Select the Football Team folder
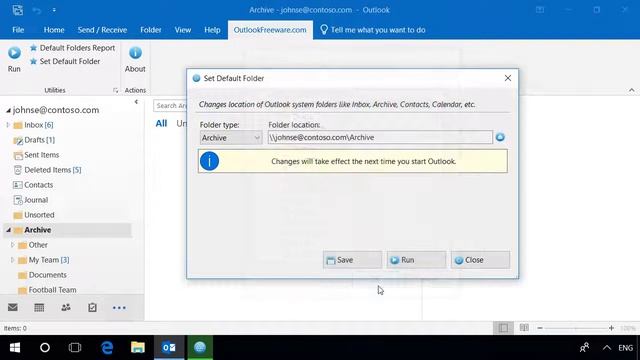640x360 pixels. 52,290
